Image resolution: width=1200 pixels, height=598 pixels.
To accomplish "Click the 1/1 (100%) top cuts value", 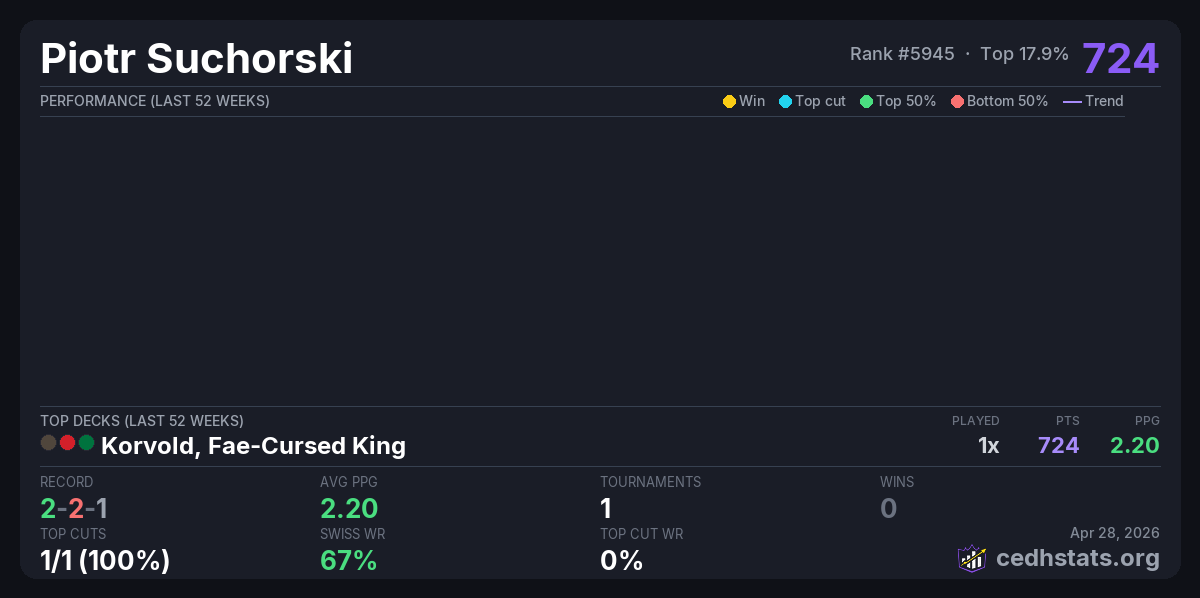I will 105,561.
